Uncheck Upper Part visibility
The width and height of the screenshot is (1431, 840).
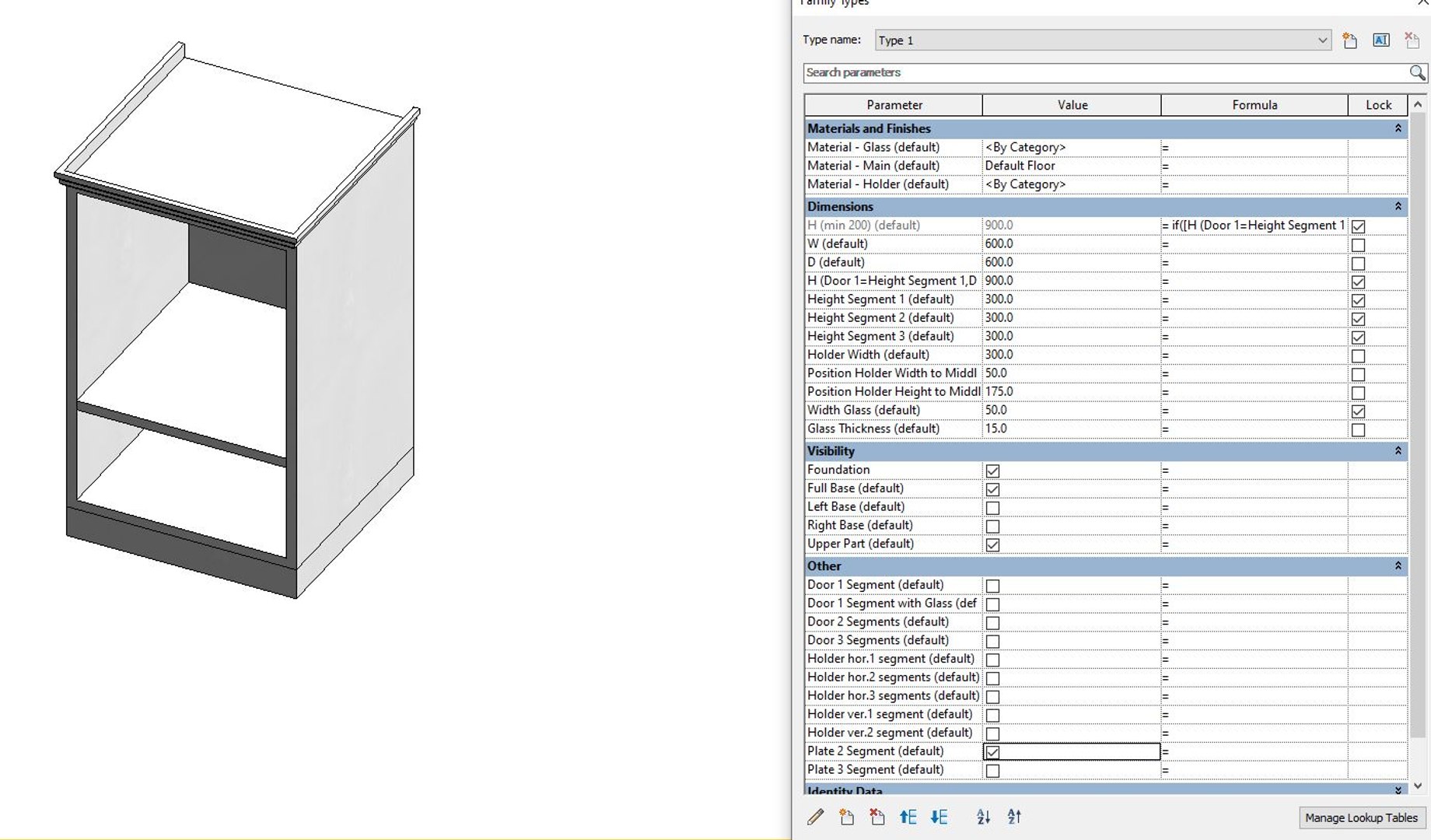[x=992, y=545]
